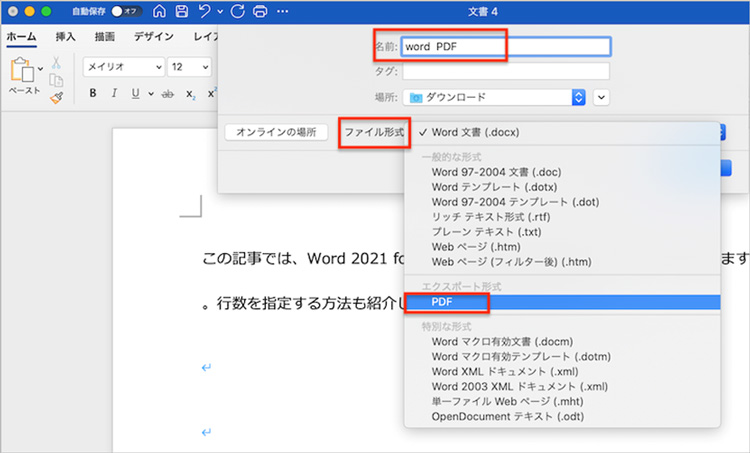This screenshot has width=750, height=453.
Task: Apply Italic formatting with I icon
Action: [114, 94]
